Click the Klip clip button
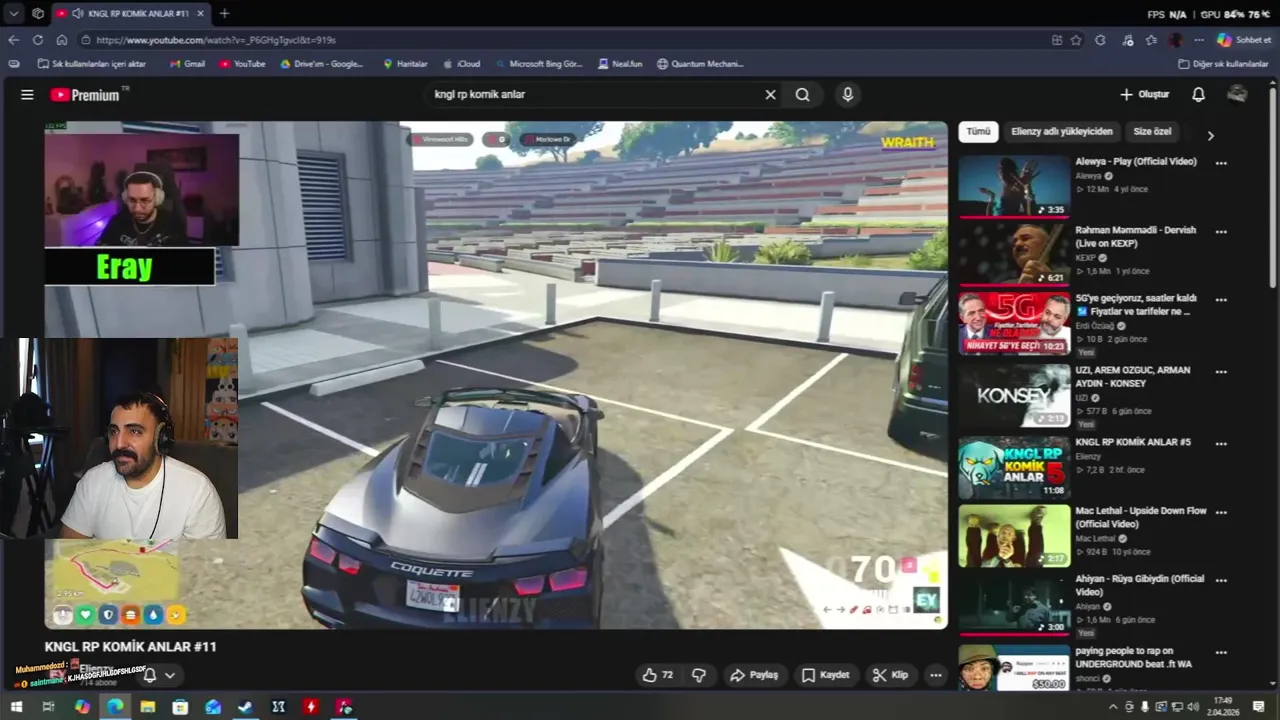 (890, 675)
